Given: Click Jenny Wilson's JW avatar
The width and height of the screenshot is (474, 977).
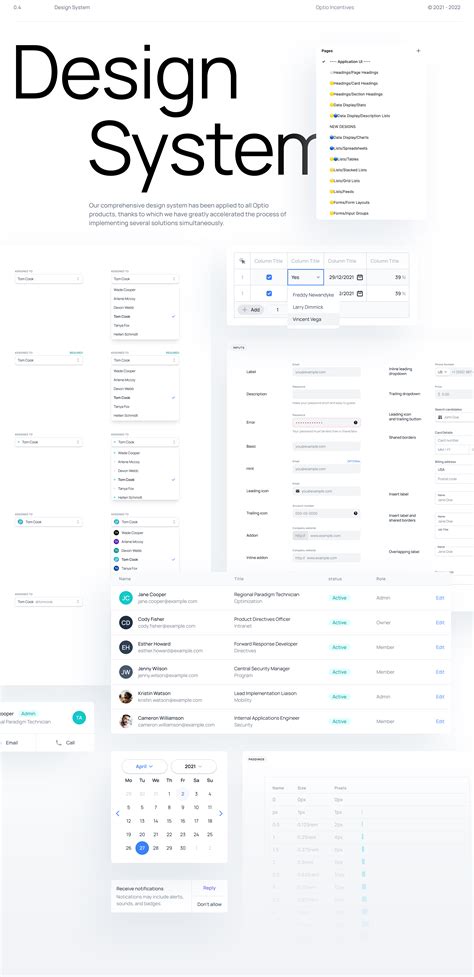Looking at the screenshot, I should 126,672.
